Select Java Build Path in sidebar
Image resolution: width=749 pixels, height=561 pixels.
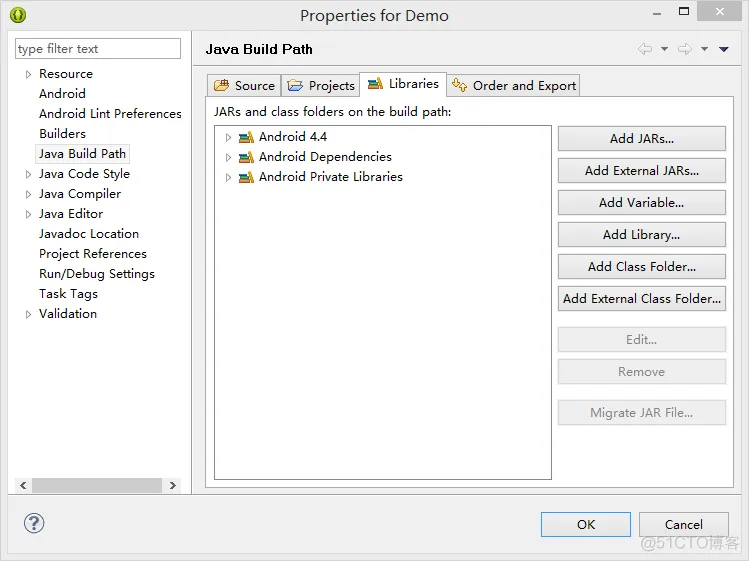[x=83, y=154]
